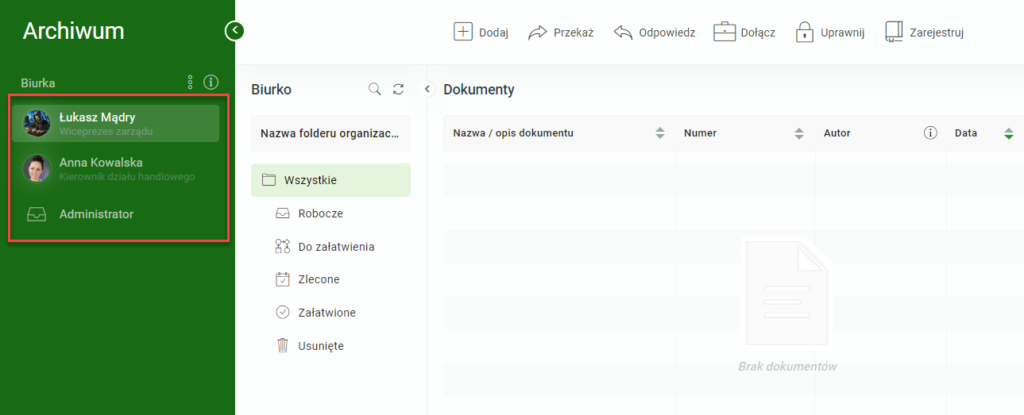Click the Dokumenty heading
The height and width of the screenshot is (415, 1024).
tap(479, 90)
